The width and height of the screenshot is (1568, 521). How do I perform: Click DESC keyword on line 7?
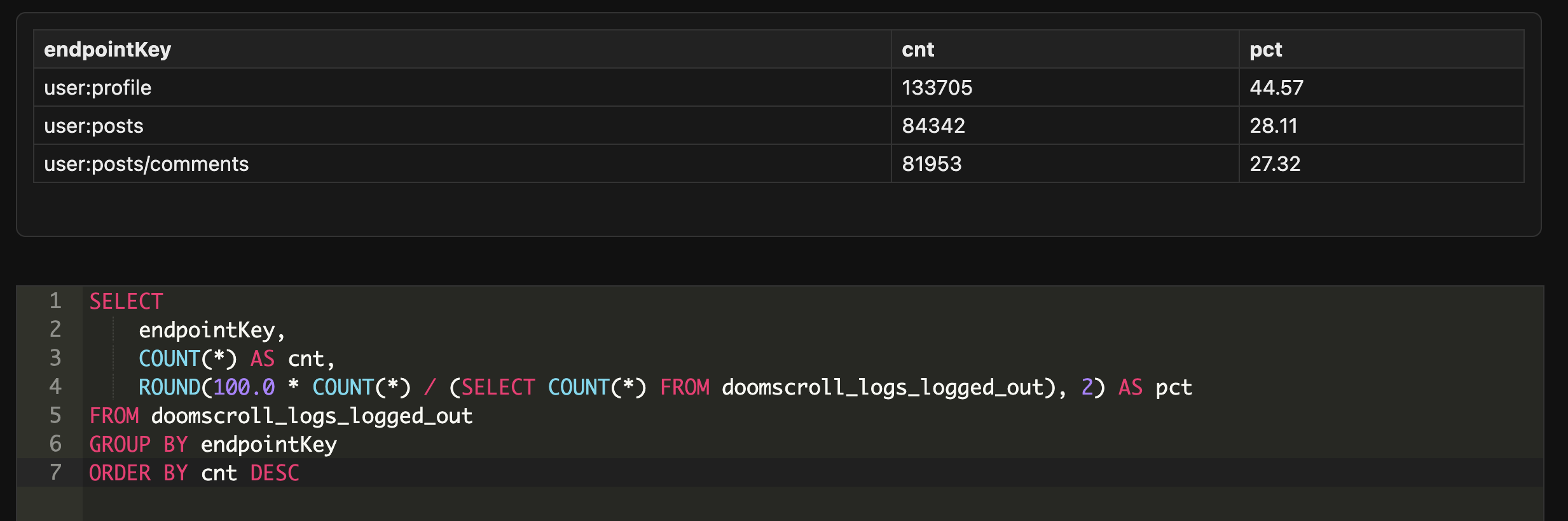tap(275, 473)
